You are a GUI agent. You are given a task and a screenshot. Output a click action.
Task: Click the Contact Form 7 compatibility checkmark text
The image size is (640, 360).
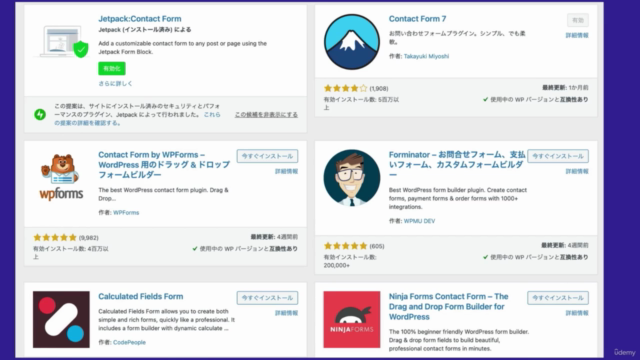536,100
